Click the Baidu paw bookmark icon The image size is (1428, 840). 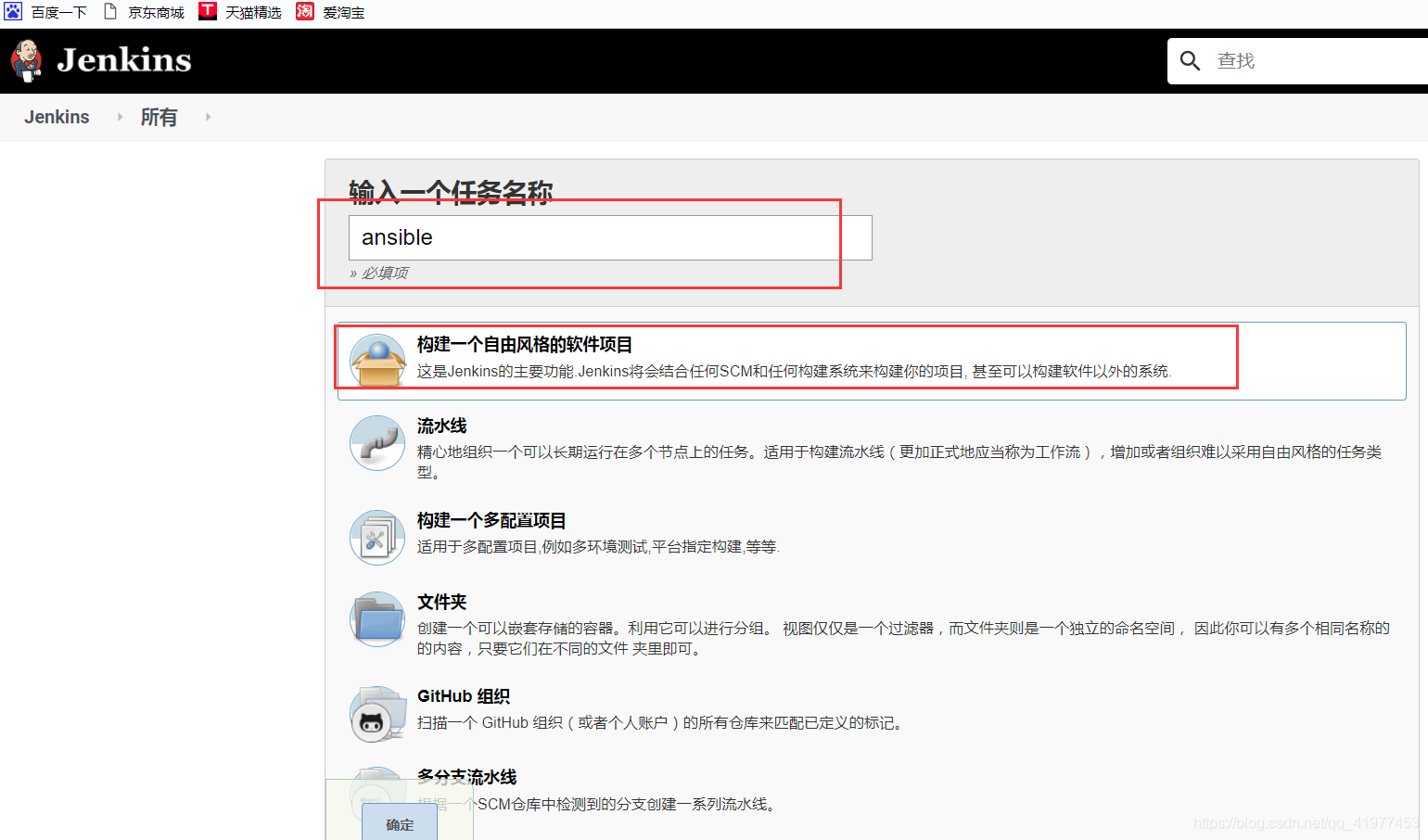click(13, 11)
